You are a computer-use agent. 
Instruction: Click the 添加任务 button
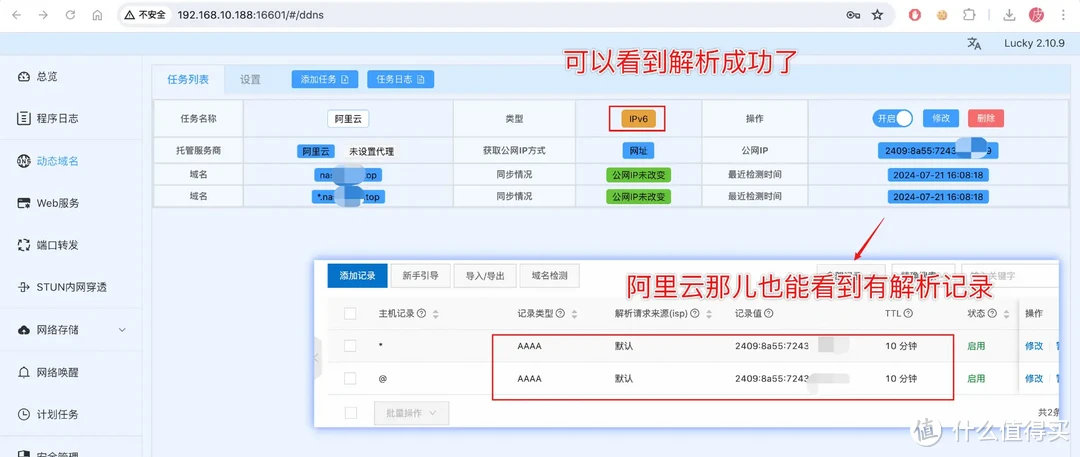(x=324, y=80)
